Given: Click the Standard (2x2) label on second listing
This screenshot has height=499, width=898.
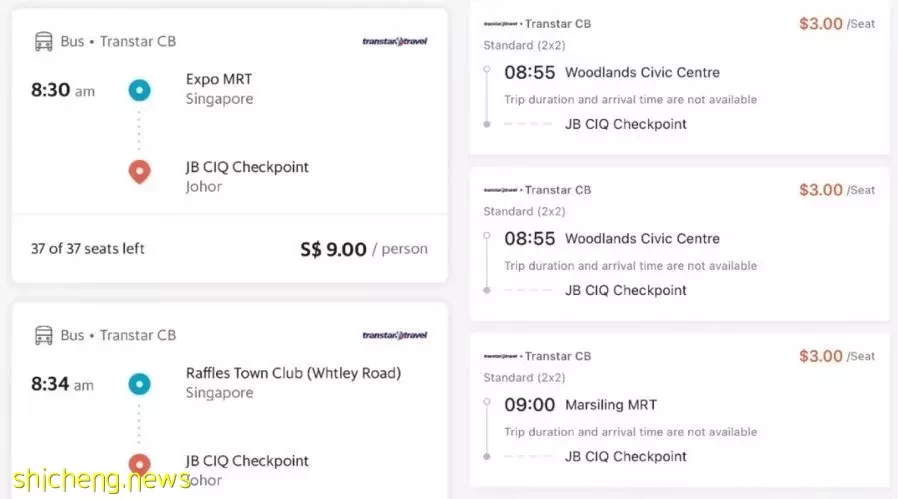Looking at the screenshot, I should 524,211.
